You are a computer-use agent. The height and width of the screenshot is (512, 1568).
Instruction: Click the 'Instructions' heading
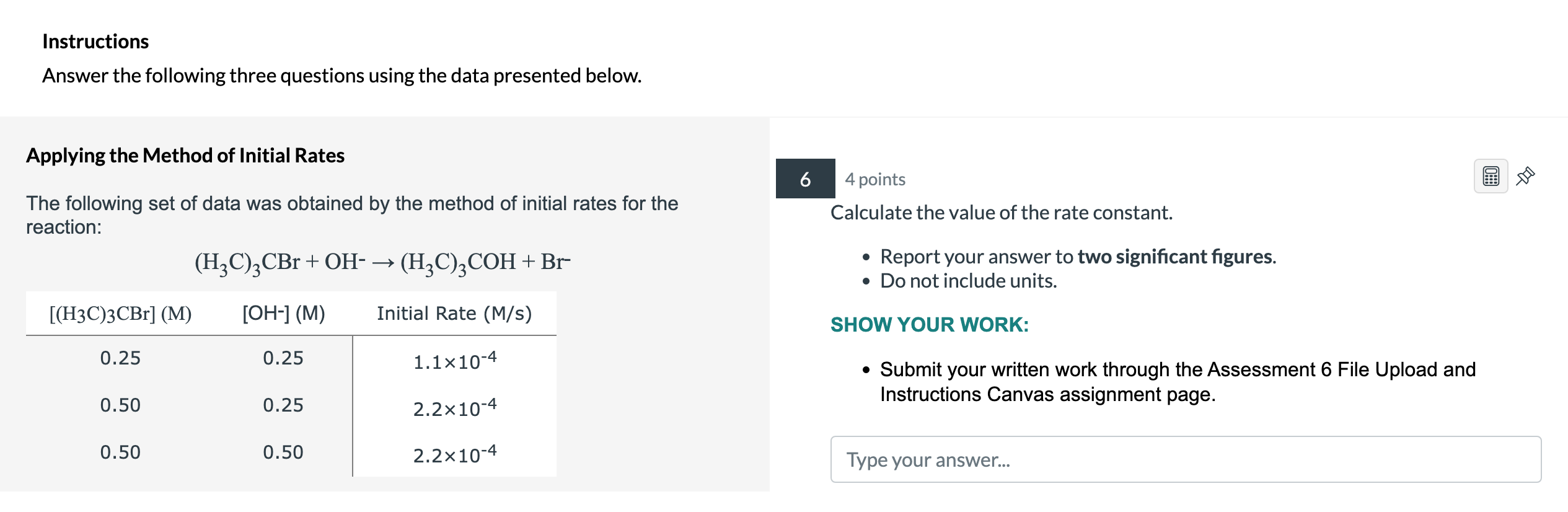coord(95,42)
